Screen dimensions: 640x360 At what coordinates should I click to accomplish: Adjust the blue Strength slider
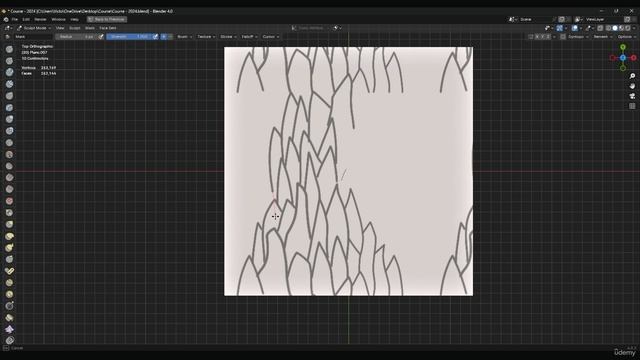(129, 37)
